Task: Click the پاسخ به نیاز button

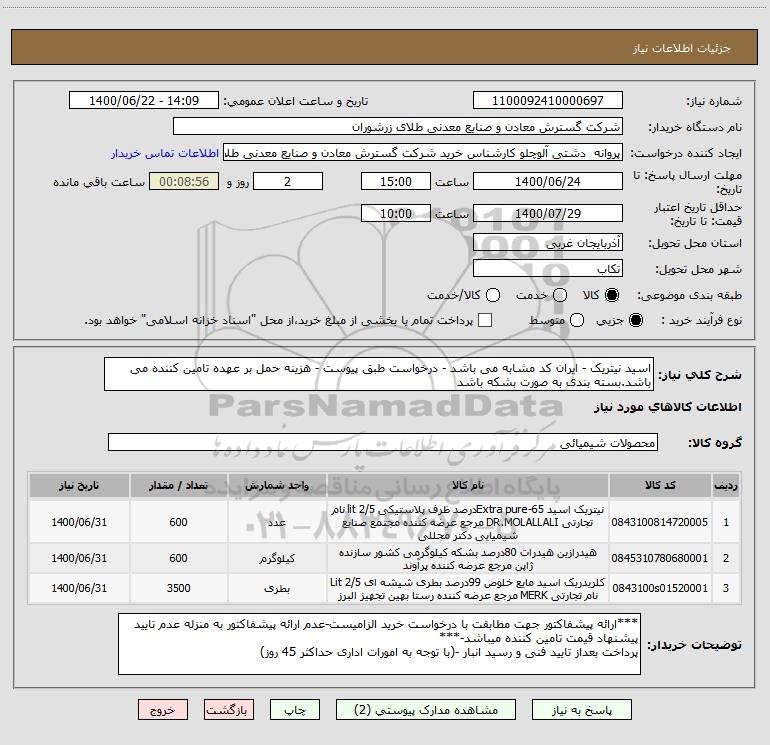Action: (582, 710)
